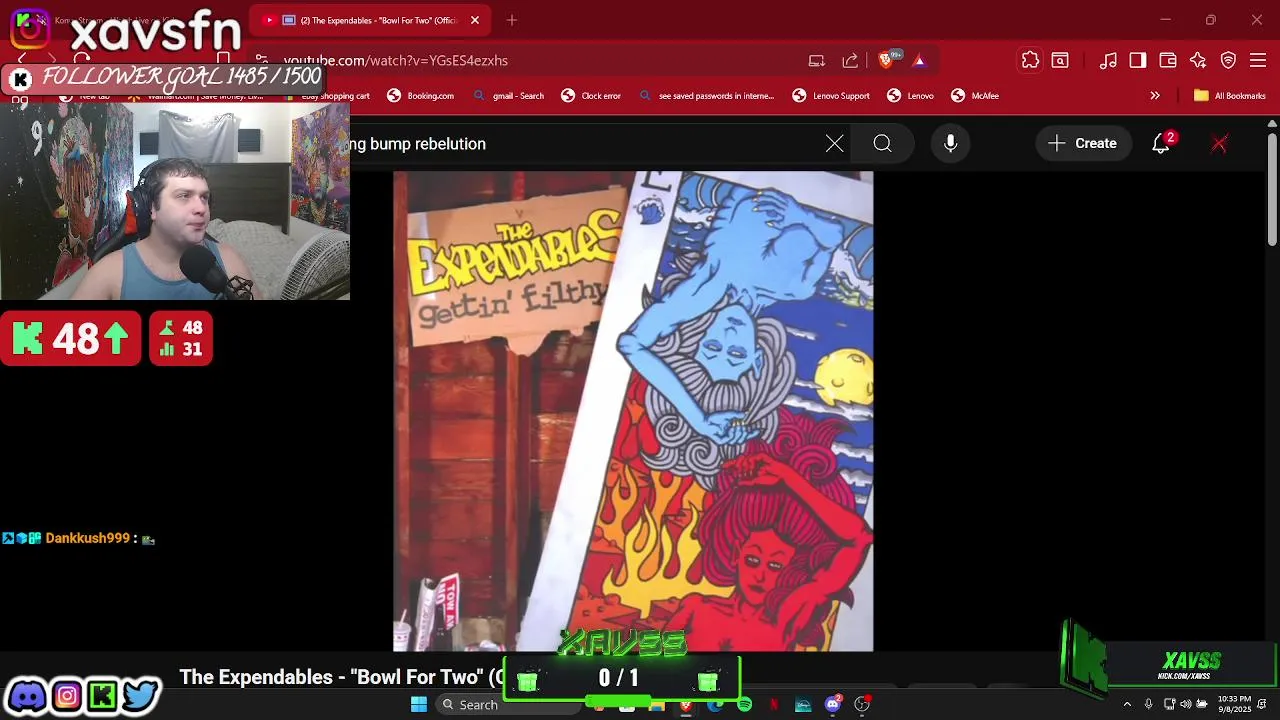1280x720 pixels.
Task: Open Discord from the taskbar
Action: click(833, 705)
